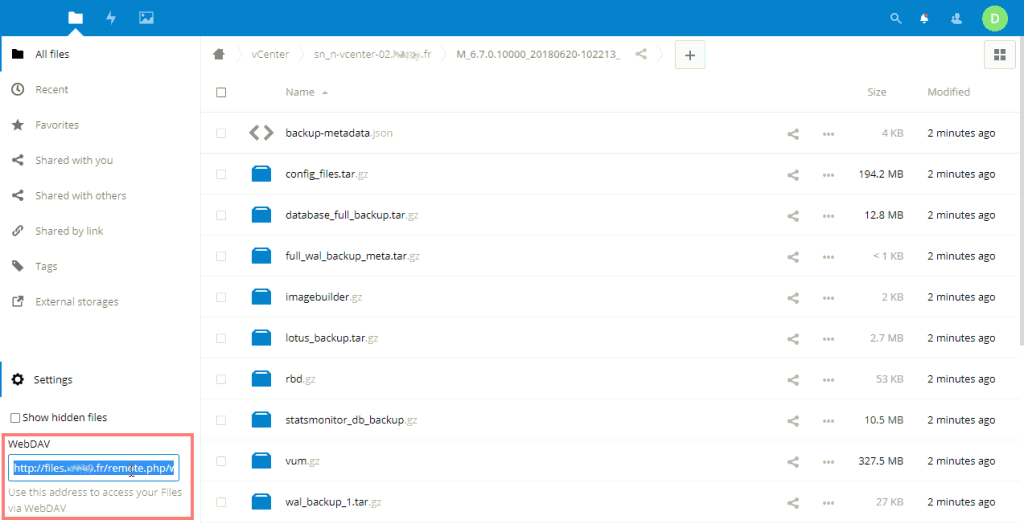This screenshot has height=524, width=1024.
Task: Toggle the select-all files checkbox
Action: pos(221,92)
